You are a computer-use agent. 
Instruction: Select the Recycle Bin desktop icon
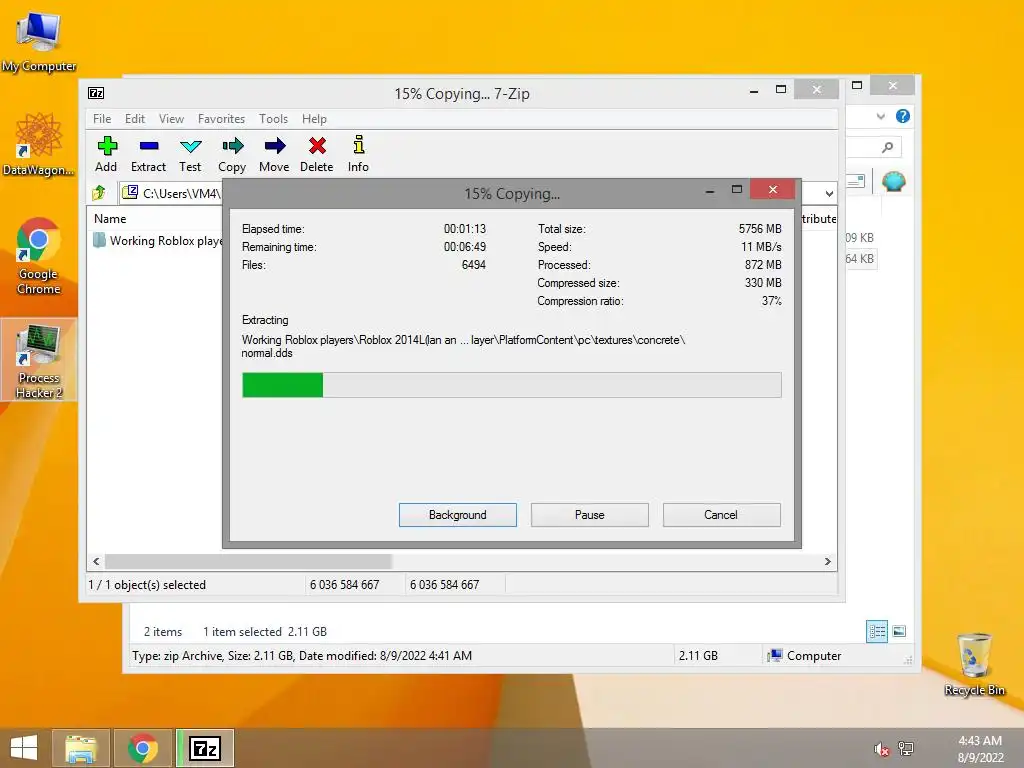(x=974, y=664)
